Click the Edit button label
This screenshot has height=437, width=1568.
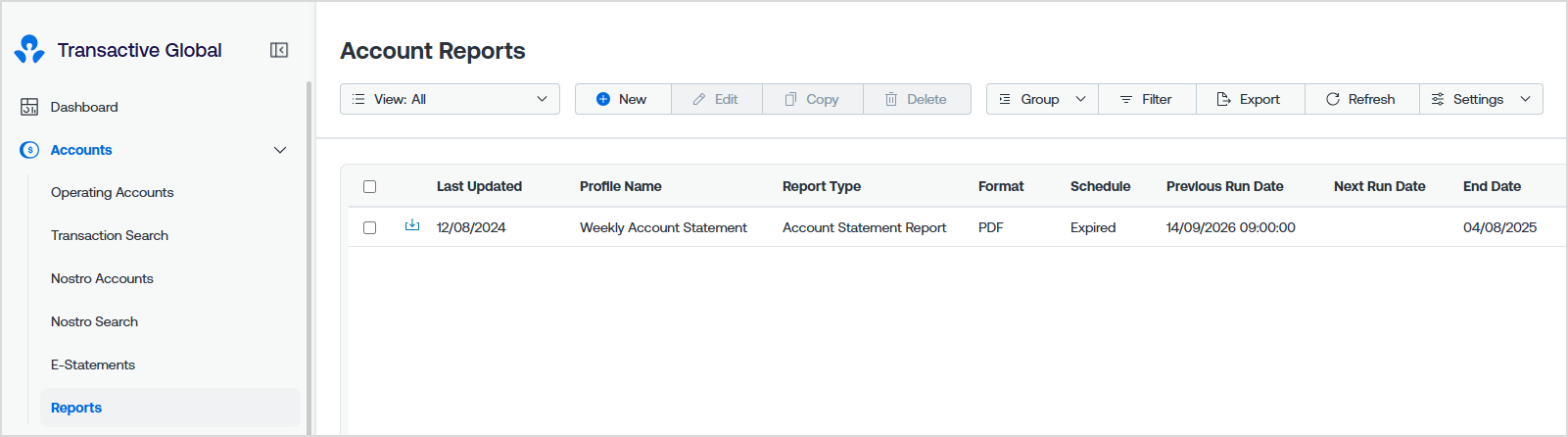point(726,99)
